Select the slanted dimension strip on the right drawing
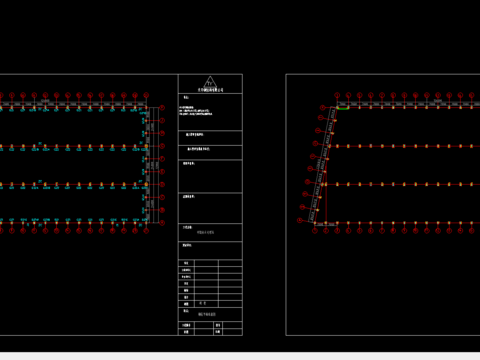The height and width of the screenshot is (360, 480). tap(323, 165)
